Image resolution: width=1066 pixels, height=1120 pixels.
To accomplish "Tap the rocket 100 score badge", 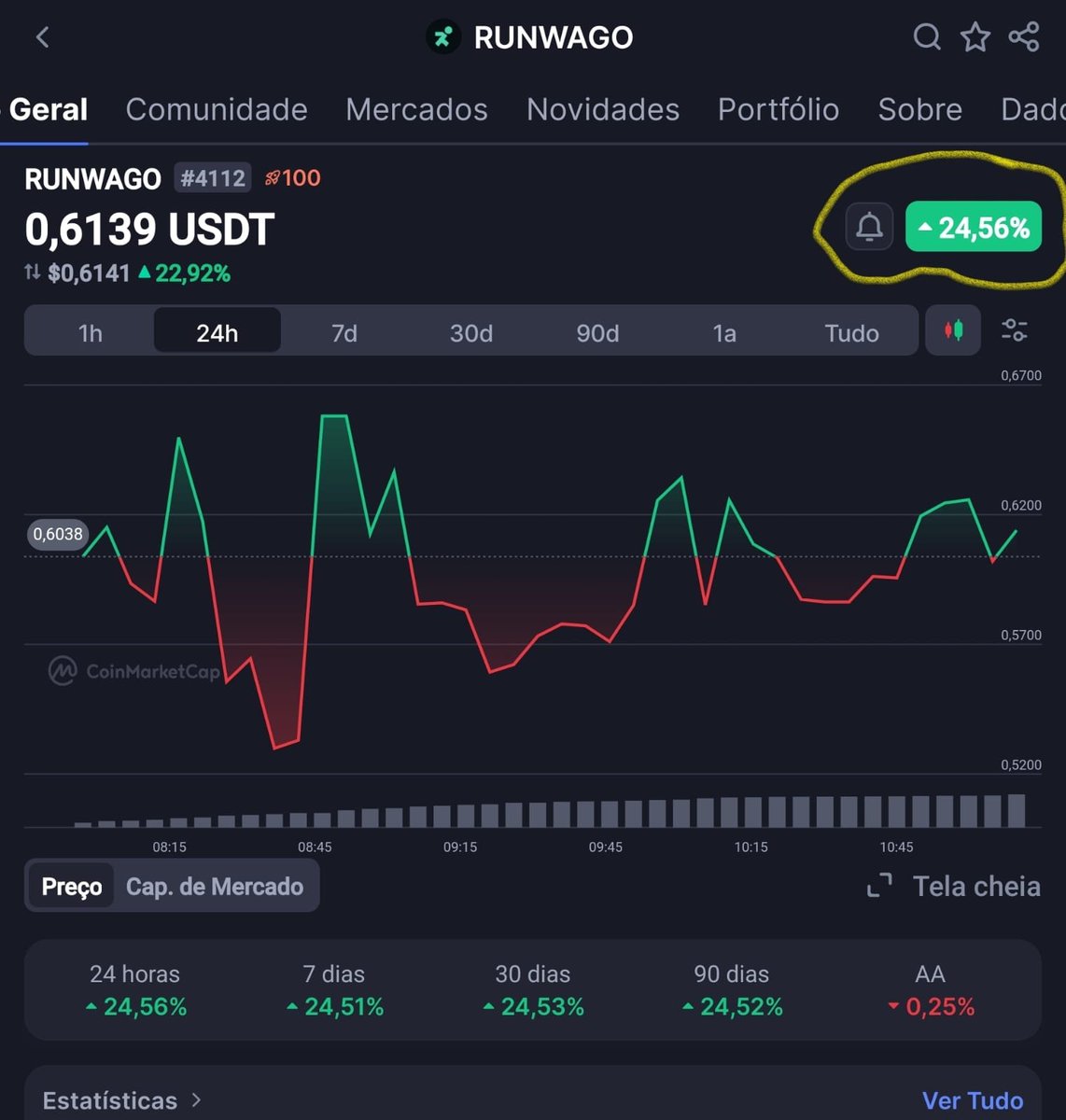I will pos(293,177).
